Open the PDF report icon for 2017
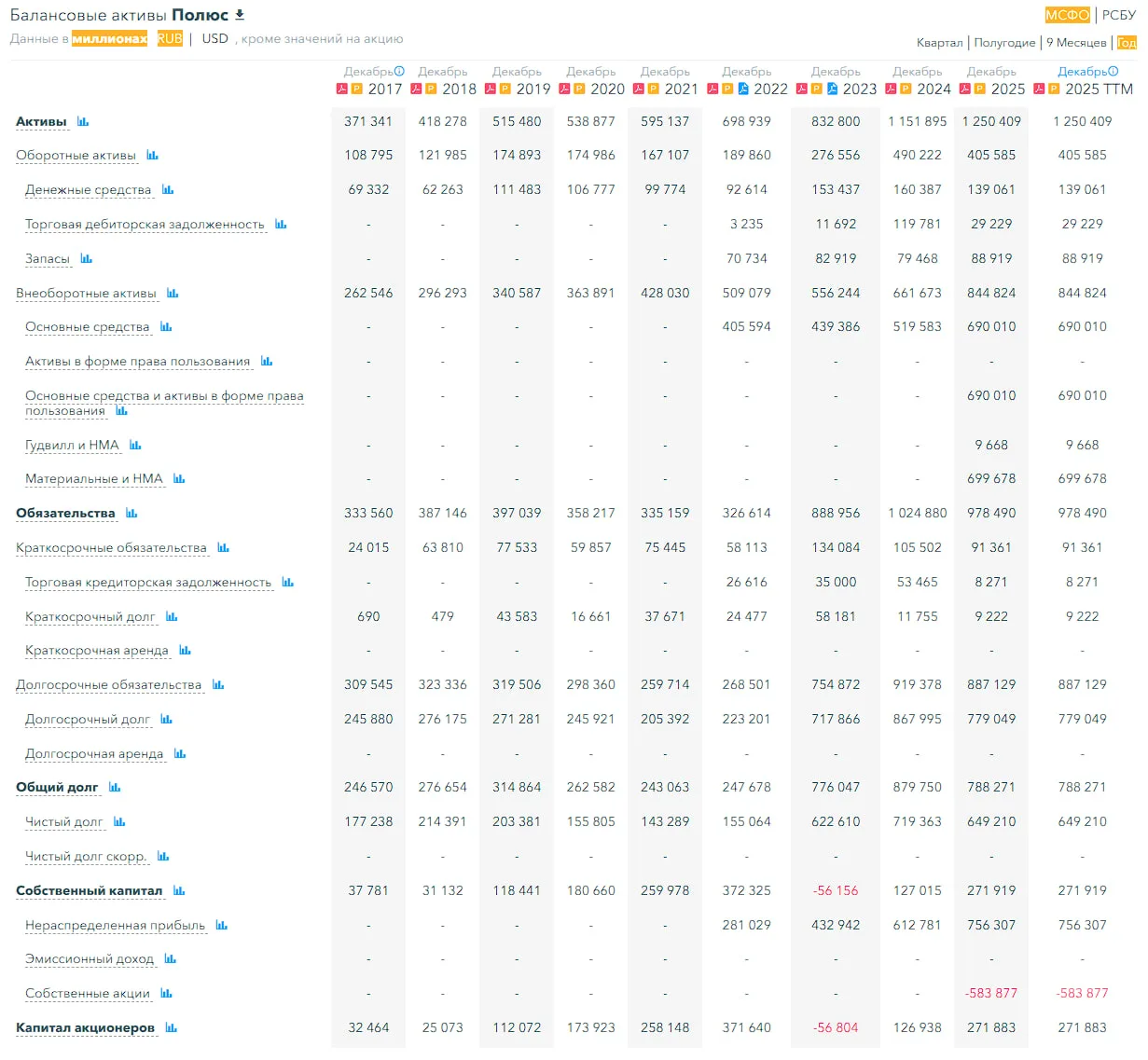This screenshot has height=1060, width=1148. tap(342, 89)
